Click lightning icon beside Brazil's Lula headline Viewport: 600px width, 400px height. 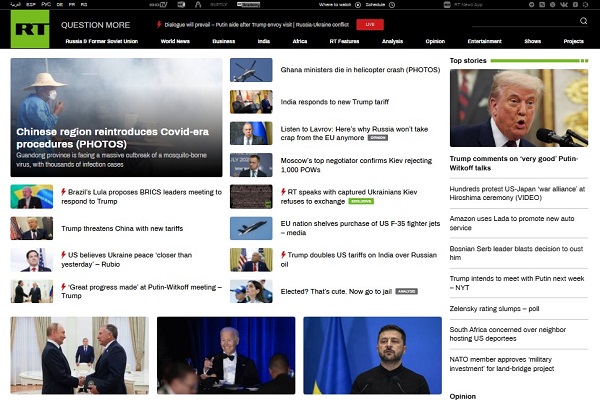point(64,192)
